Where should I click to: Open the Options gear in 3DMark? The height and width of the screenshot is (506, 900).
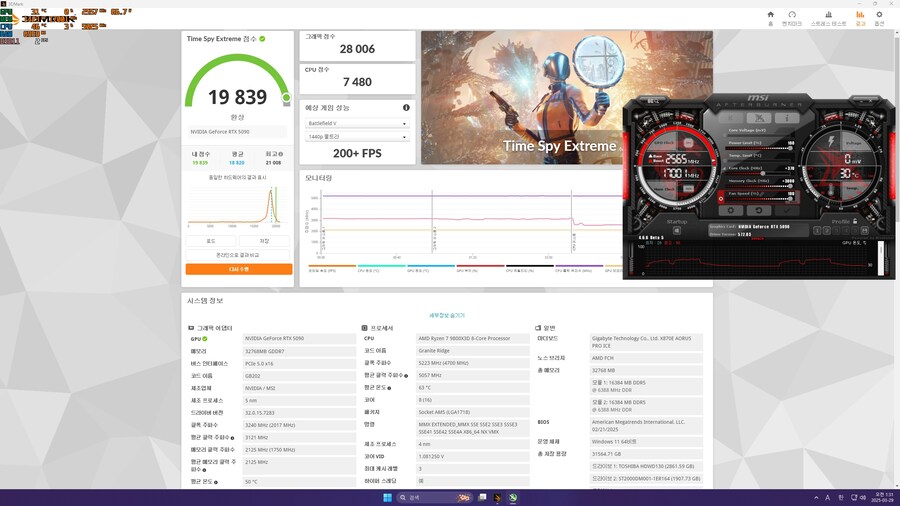[x=879, y=17]
